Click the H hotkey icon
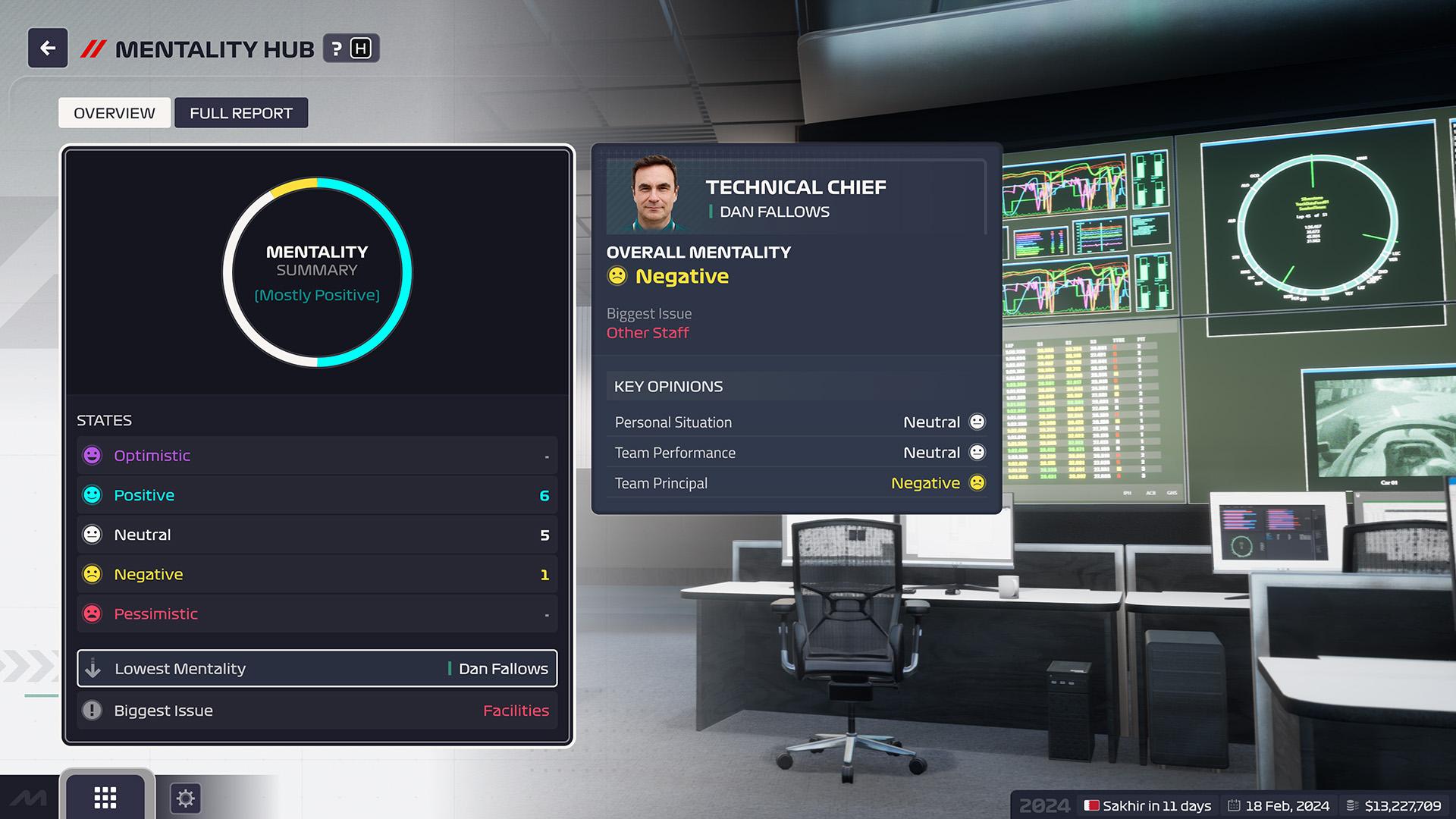 361,47
